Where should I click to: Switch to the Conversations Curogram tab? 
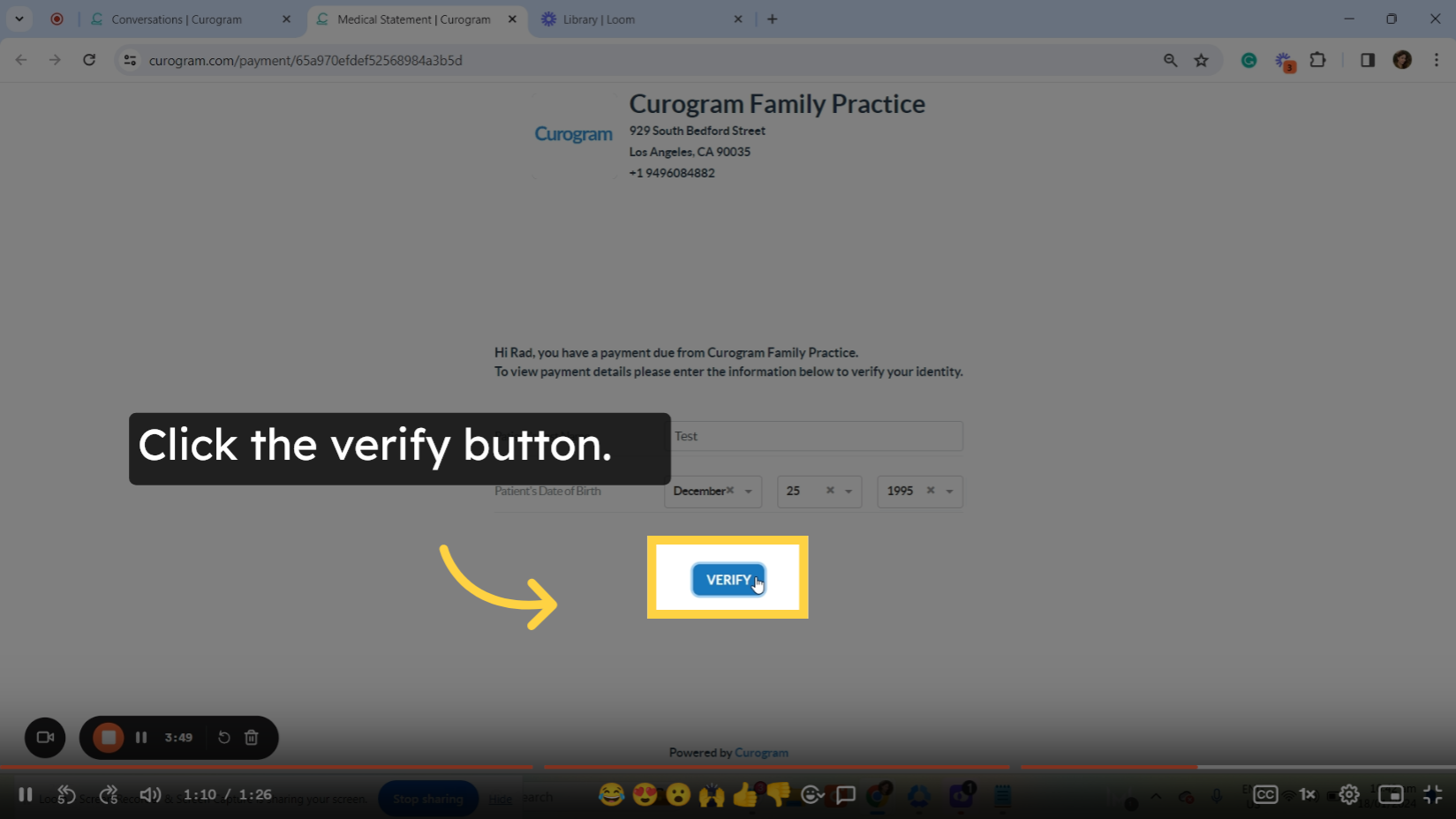pyautogui.click(x=177, y=19)
